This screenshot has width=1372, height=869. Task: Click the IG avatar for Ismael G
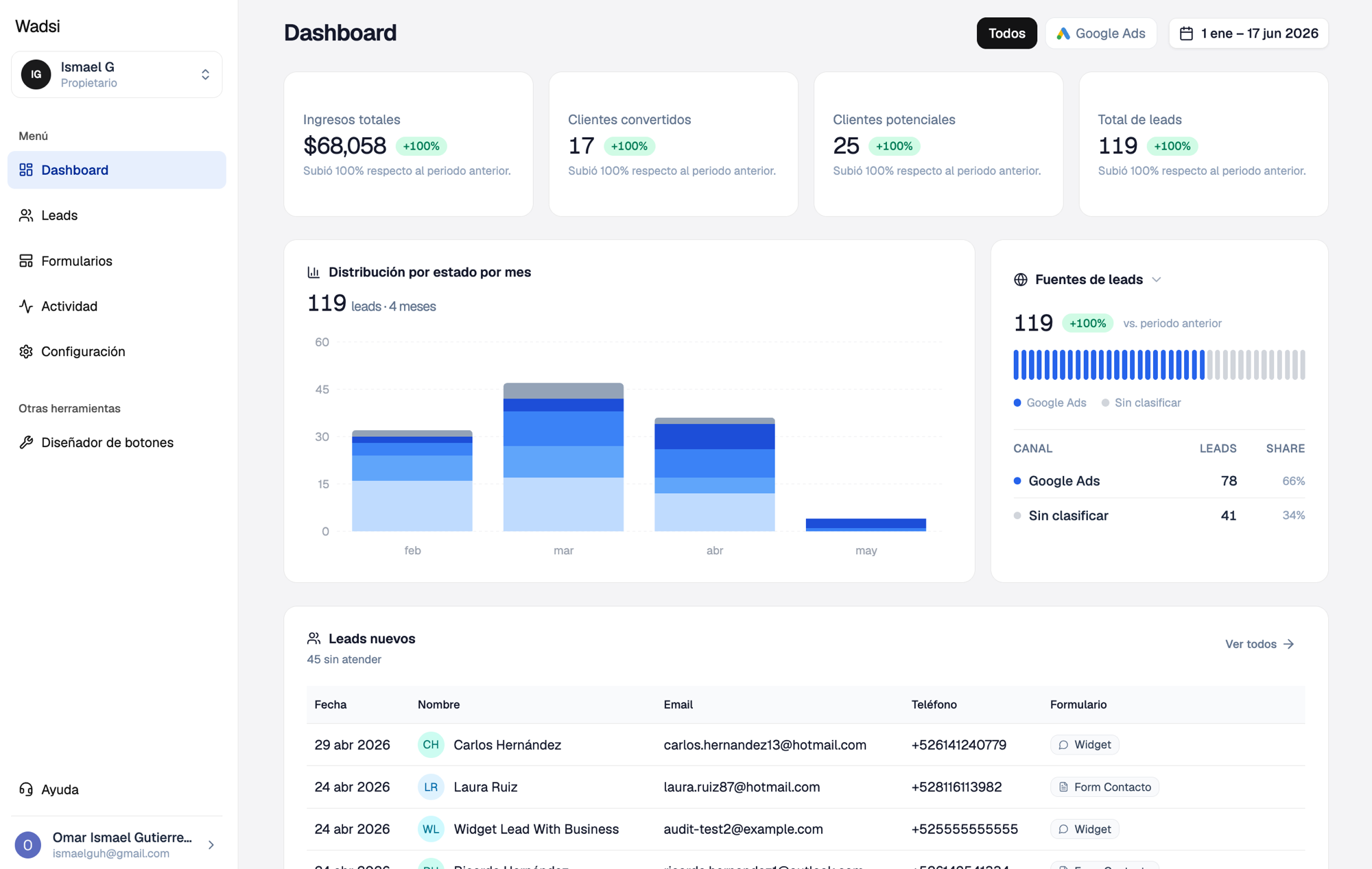[x=36, y=74]
